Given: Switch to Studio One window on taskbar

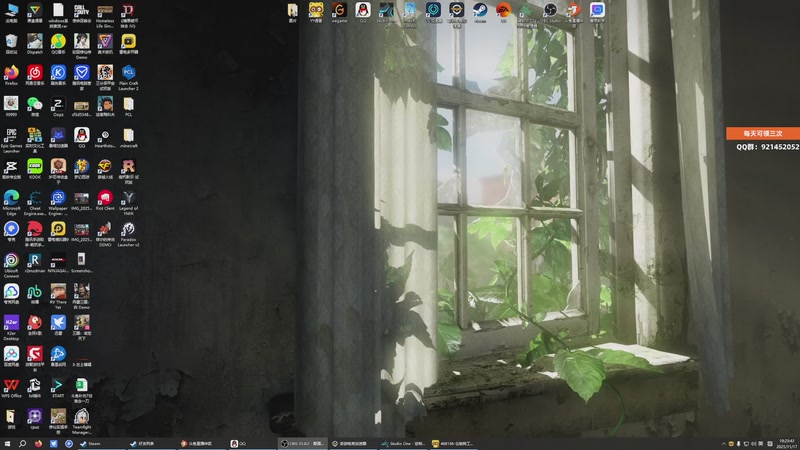Looking at the screenshot, I should (x=403, y=444).
